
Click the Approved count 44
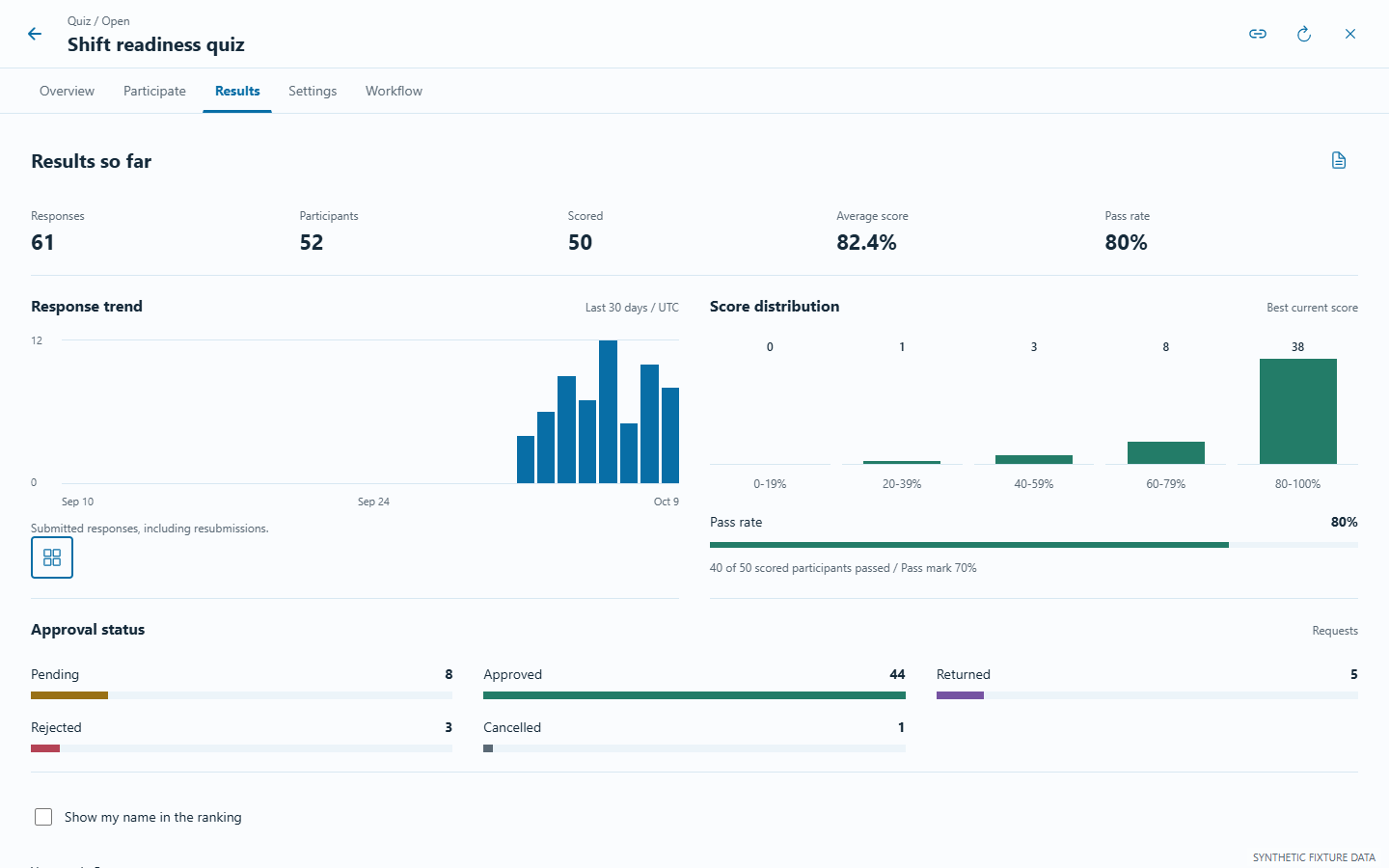point(897,674)
